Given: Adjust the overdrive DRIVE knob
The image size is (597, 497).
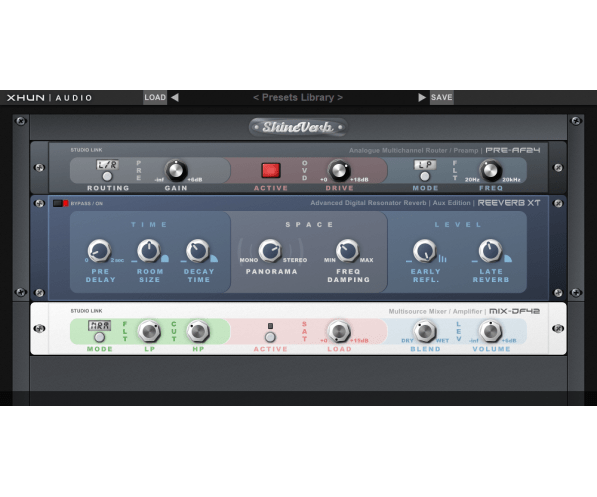Looking at the screenshot, I should pos(339,170).
